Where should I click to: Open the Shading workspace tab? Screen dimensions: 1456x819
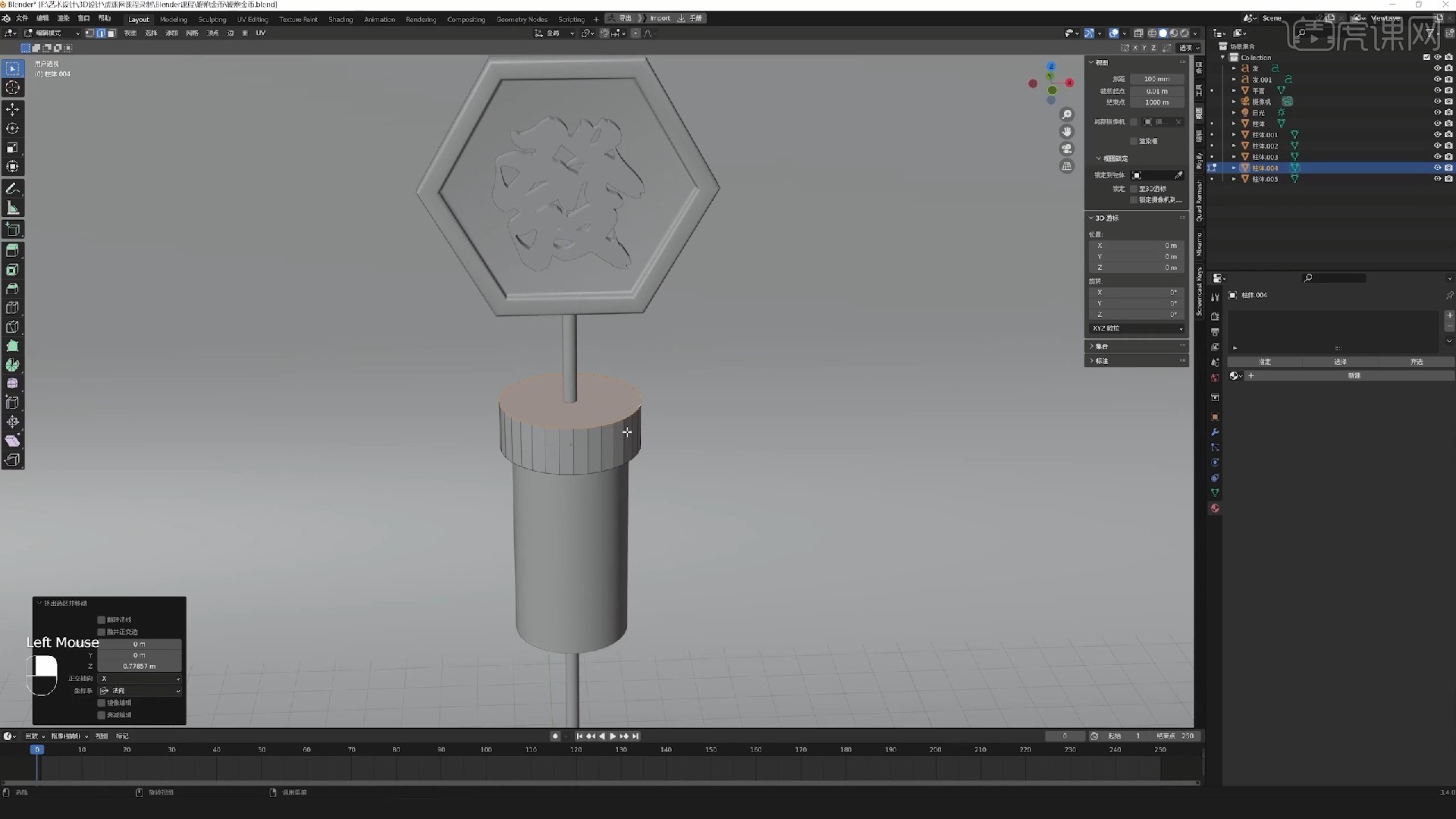(340, 19)
